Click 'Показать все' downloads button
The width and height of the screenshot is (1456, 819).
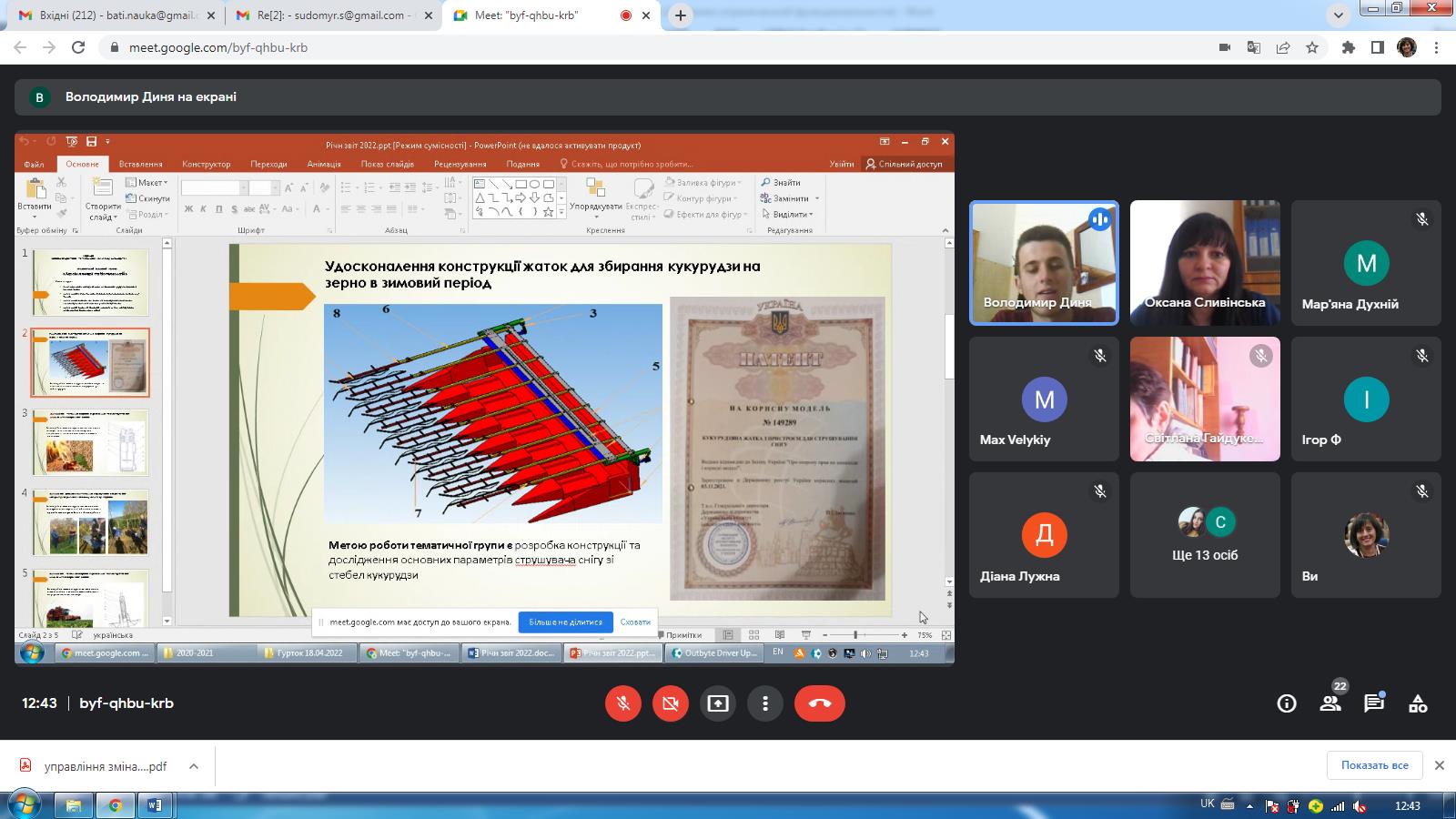coord(1374,765)
